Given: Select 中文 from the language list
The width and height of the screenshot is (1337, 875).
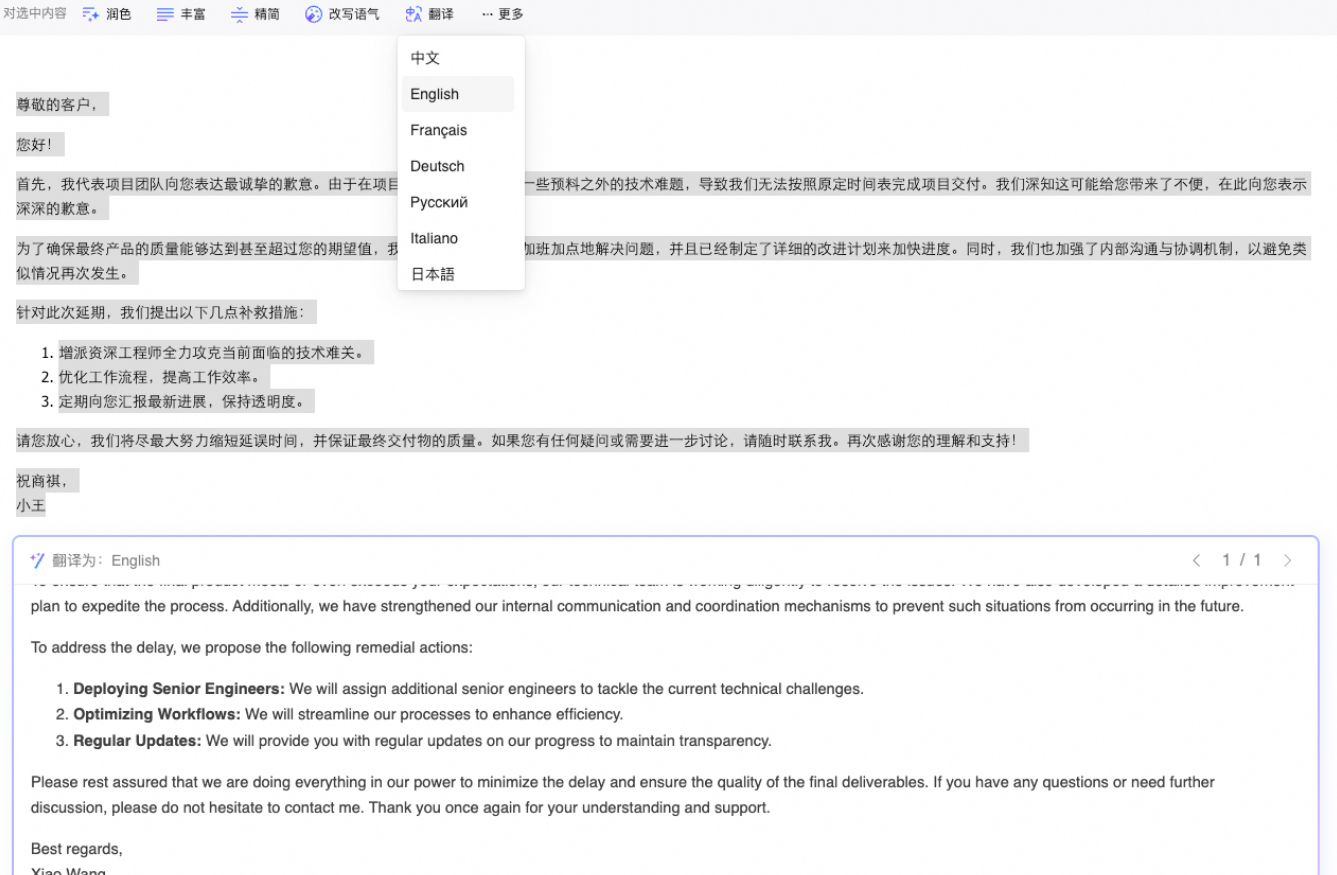Looking at the screenshot, I should pos(458,58).
